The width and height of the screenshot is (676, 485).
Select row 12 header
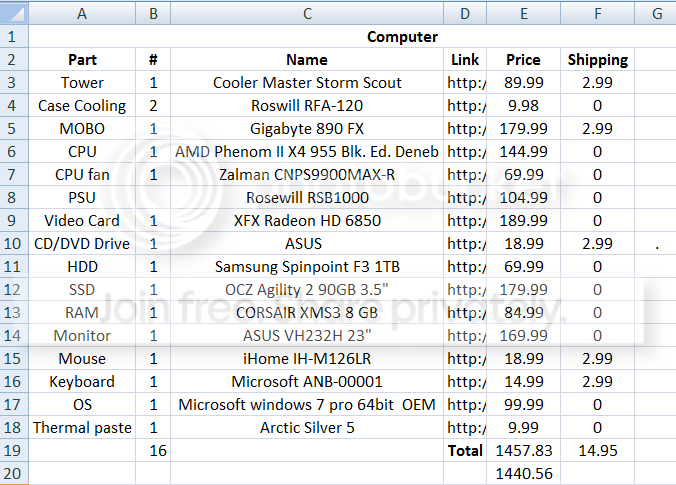[x=14, y=289]
